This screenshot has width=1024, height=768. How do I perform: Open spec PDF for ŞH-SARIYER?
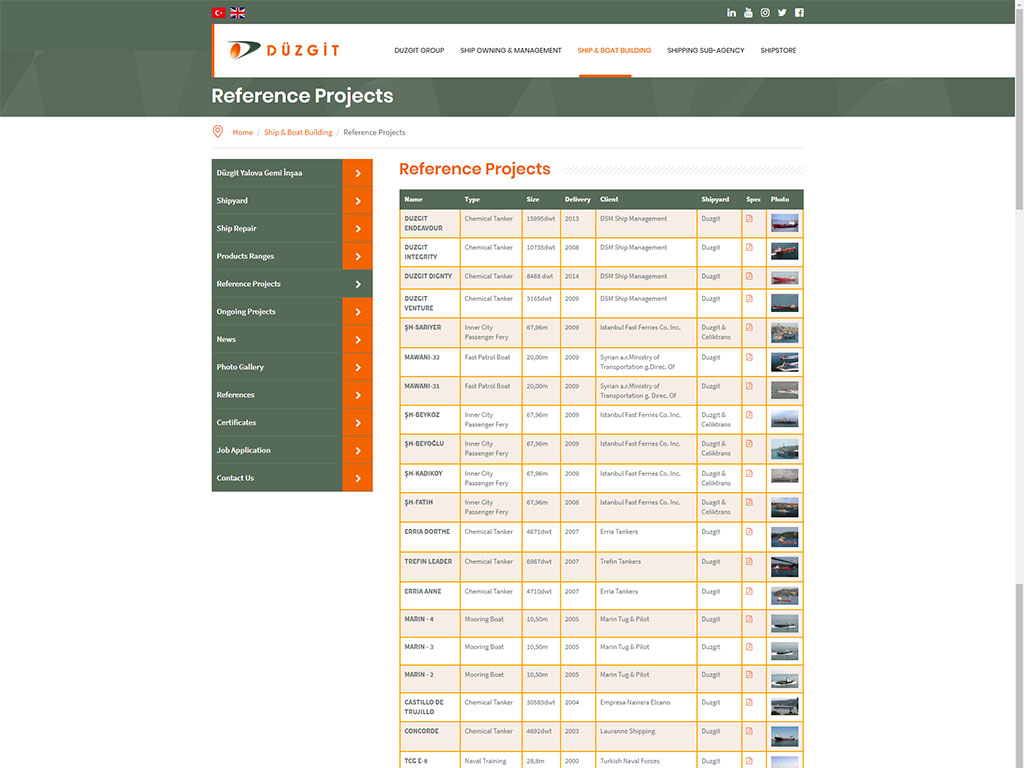[750, 327]
